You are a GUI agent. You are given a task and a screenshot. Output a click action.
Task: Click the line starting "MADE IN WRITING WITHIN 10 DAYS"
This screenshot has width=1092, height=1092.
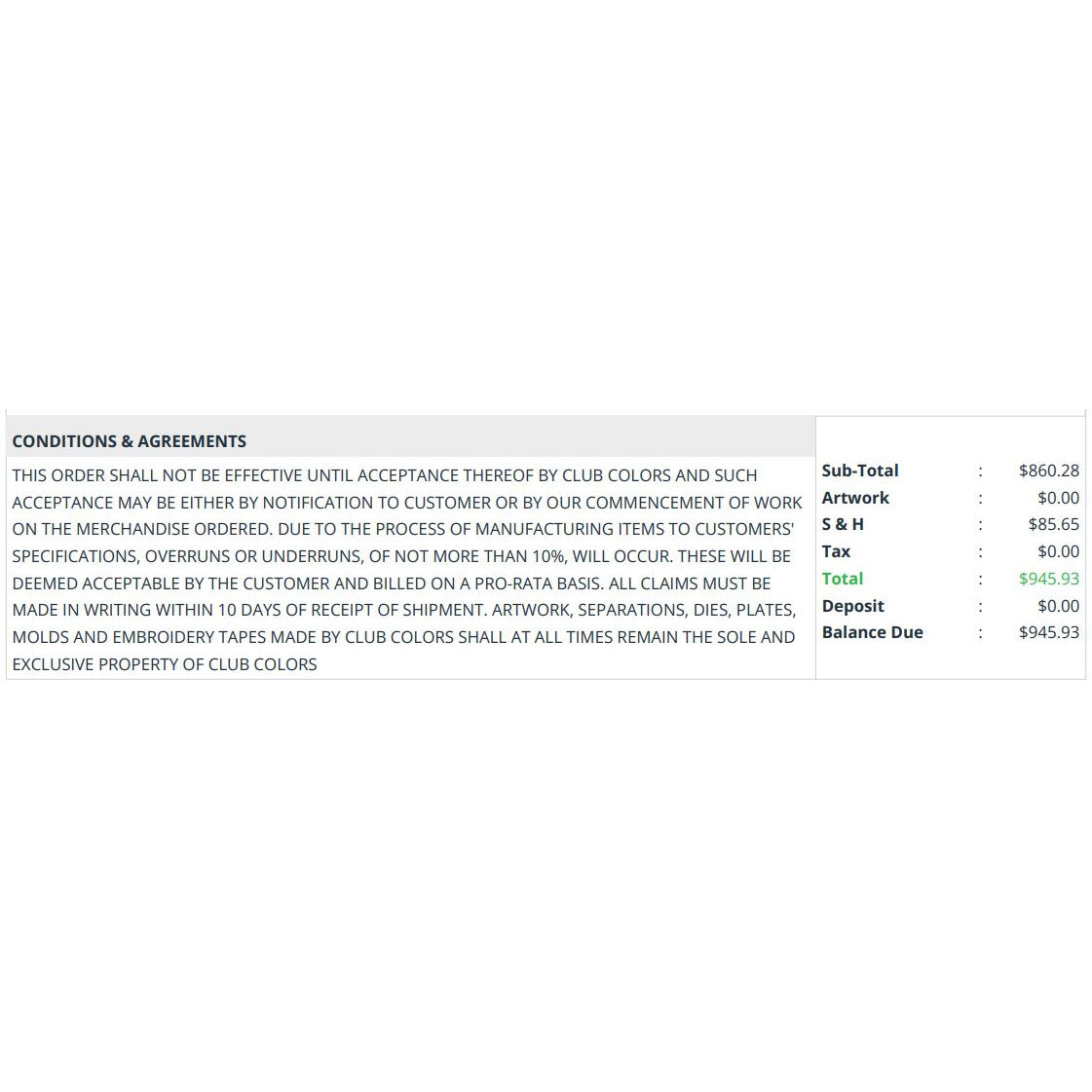tap(403, 610)
